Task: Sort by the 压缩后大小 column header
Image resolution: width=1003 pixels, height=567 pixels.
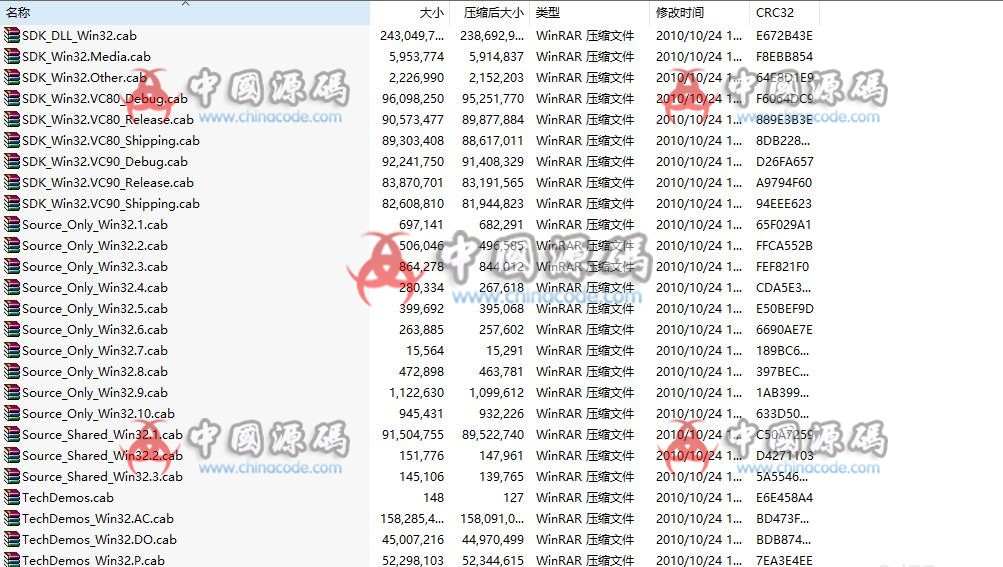Action: [490, 12]
